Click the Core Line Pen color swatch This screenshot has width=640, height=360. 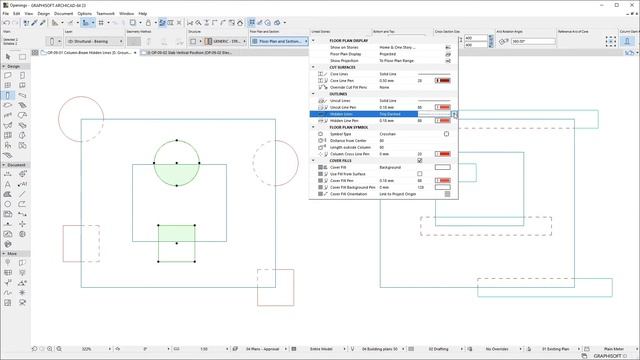442,81
